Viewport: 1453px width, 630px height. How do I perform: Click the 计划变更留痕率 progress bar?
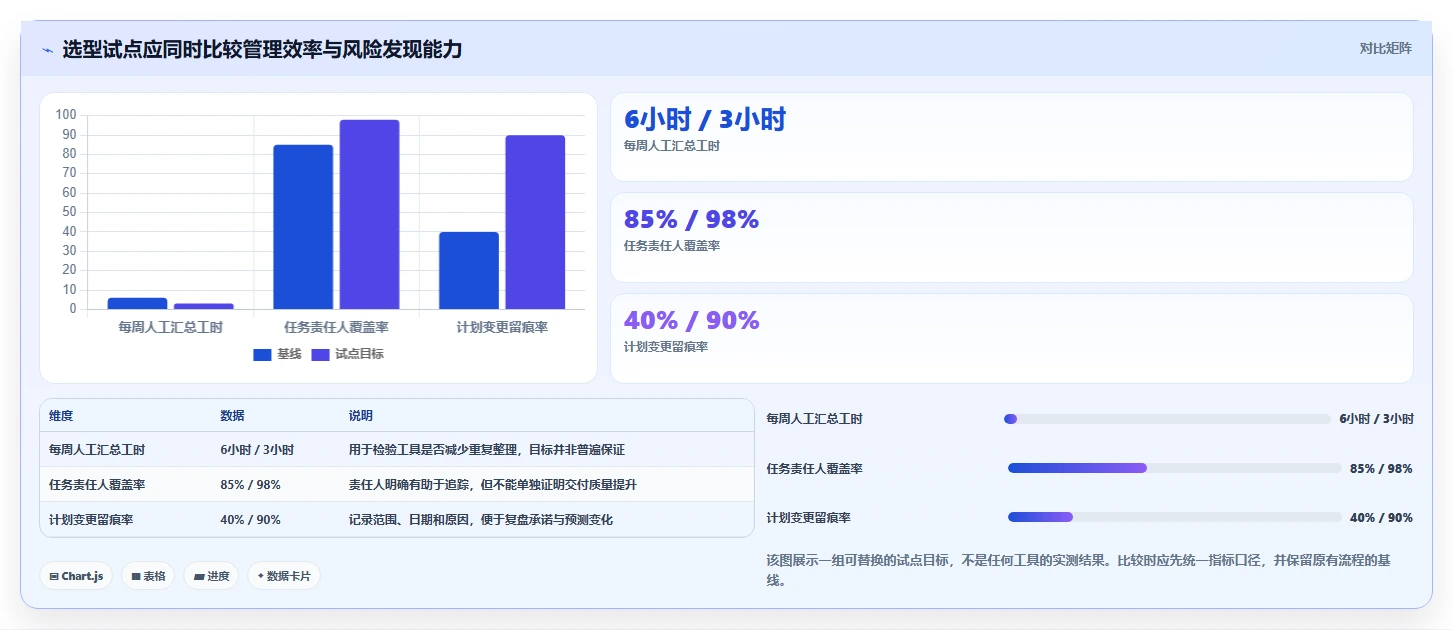tap(1175, 517)
